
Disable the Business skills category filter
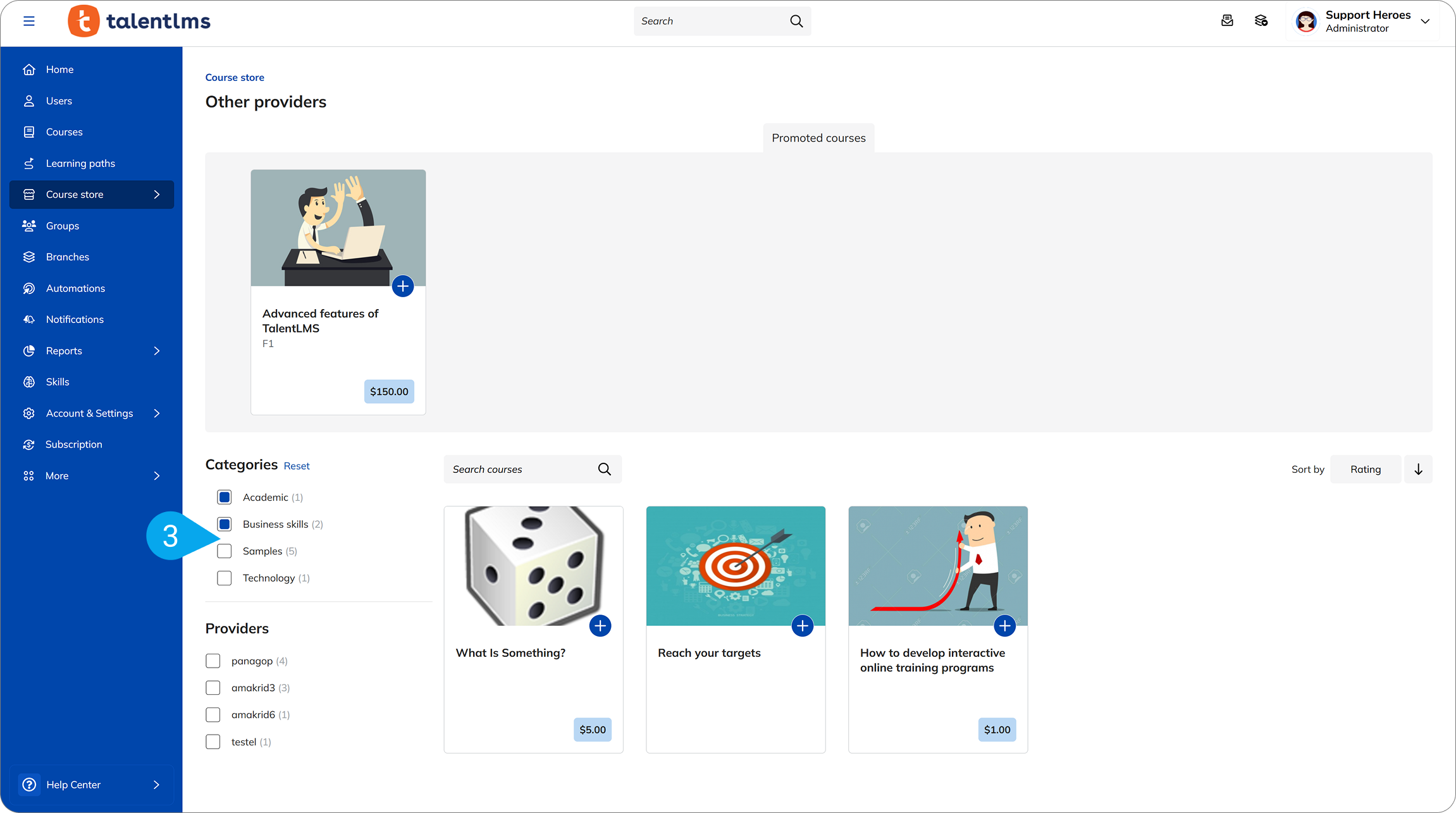[224, 524]
